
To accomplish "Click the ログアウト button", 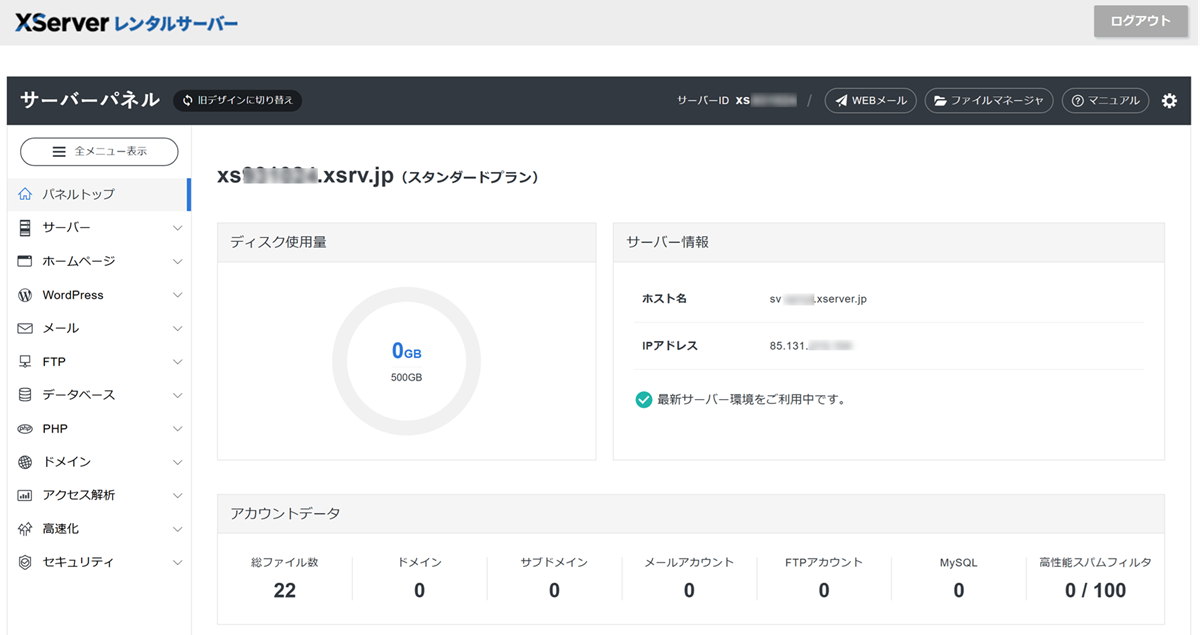I will click(x=1140, y=21).
